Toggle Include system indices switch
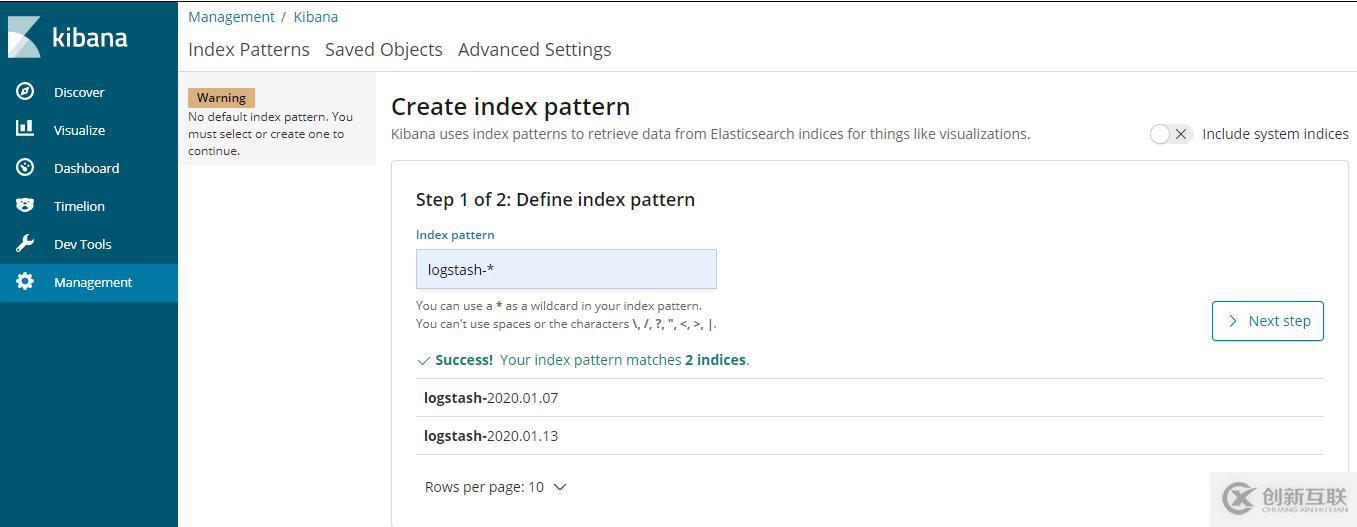This screenshot has width=1357, height=527. pos(1170,134)
